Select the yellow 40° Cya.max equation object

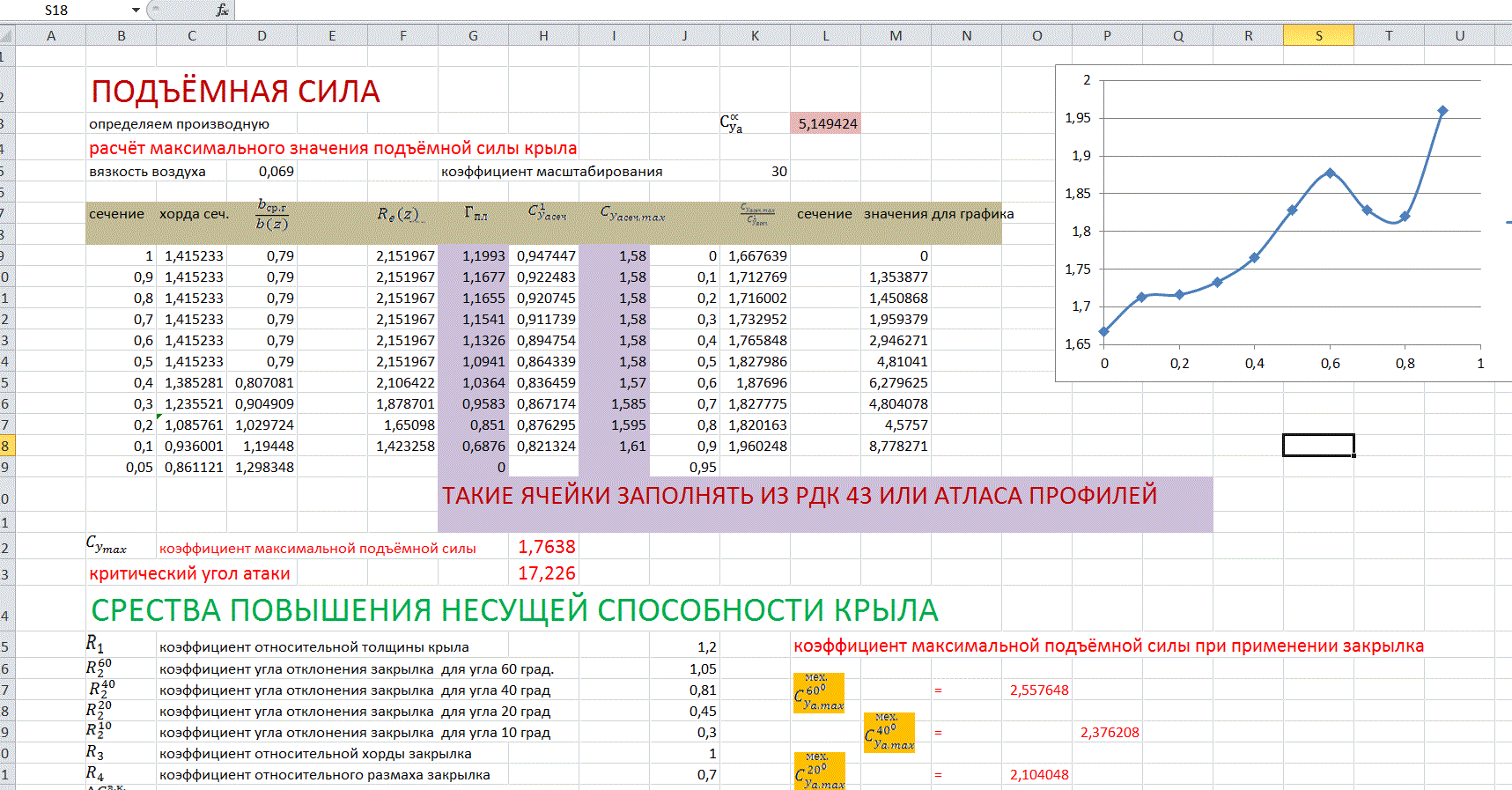(x=889, y=733)
